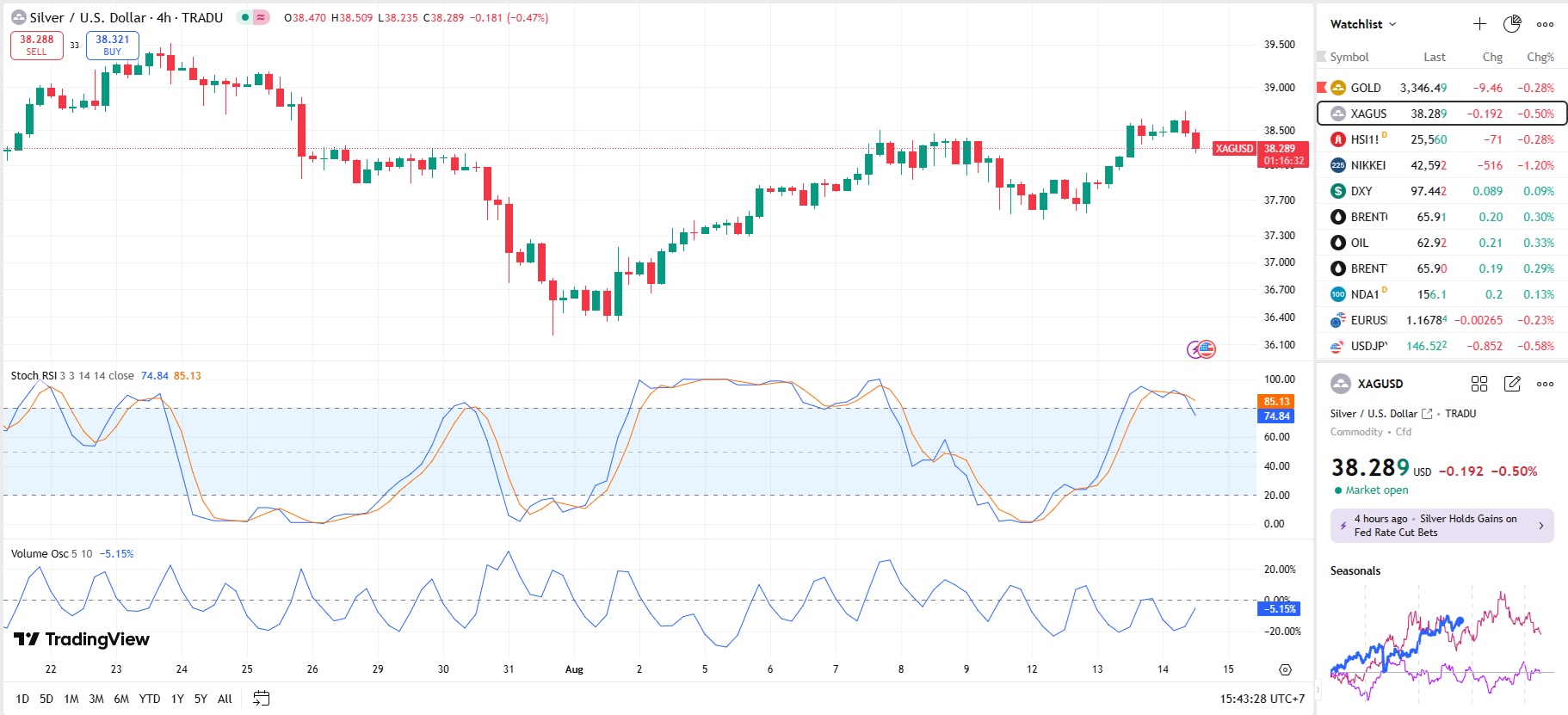Open the watchlist three-dot more menu
Image resolution: width=1568 pixels, height=715 pixels.
(1546, 24)
